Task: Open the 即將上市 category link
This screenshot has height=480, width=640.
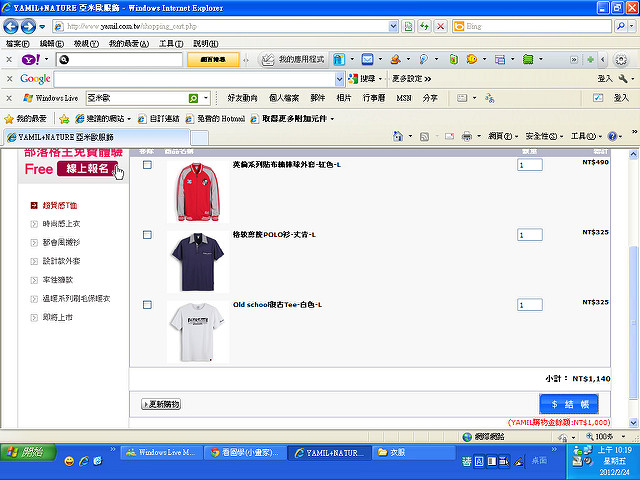Action: 58,317
